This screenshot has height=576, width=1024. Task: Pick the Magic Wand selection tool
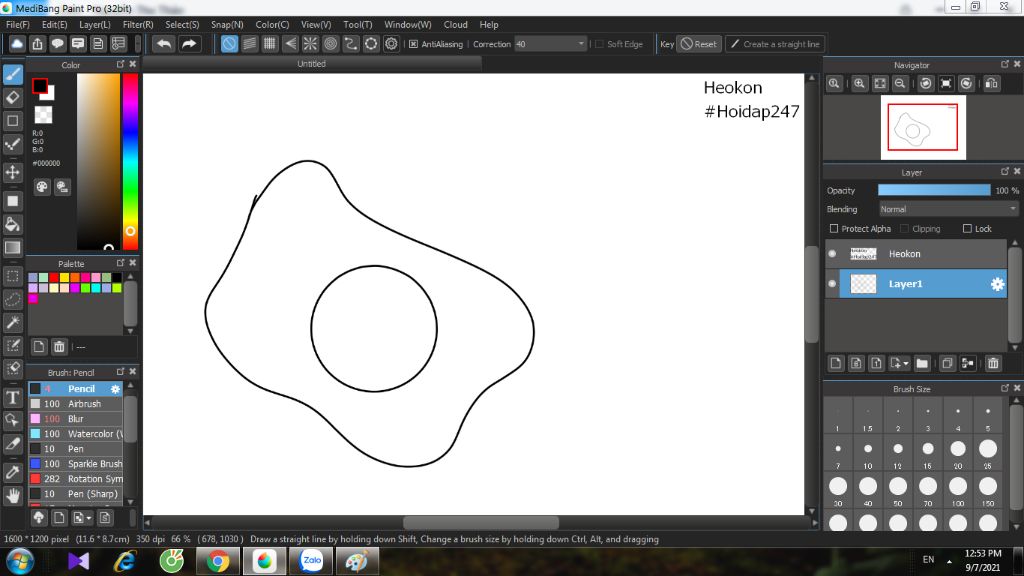tap(13, 322)
